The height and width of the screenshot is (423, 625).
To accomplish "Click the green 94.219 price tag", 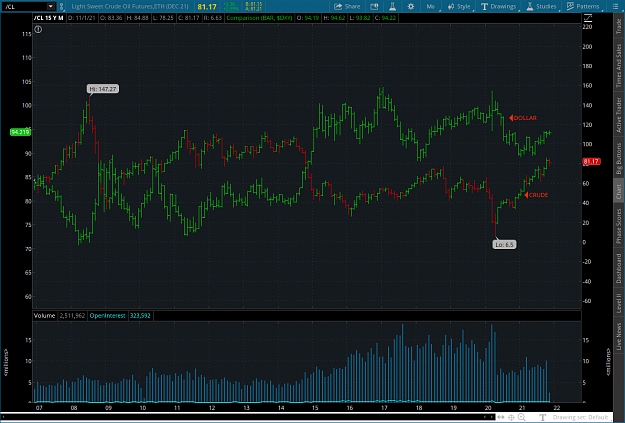I will point(20,132).
